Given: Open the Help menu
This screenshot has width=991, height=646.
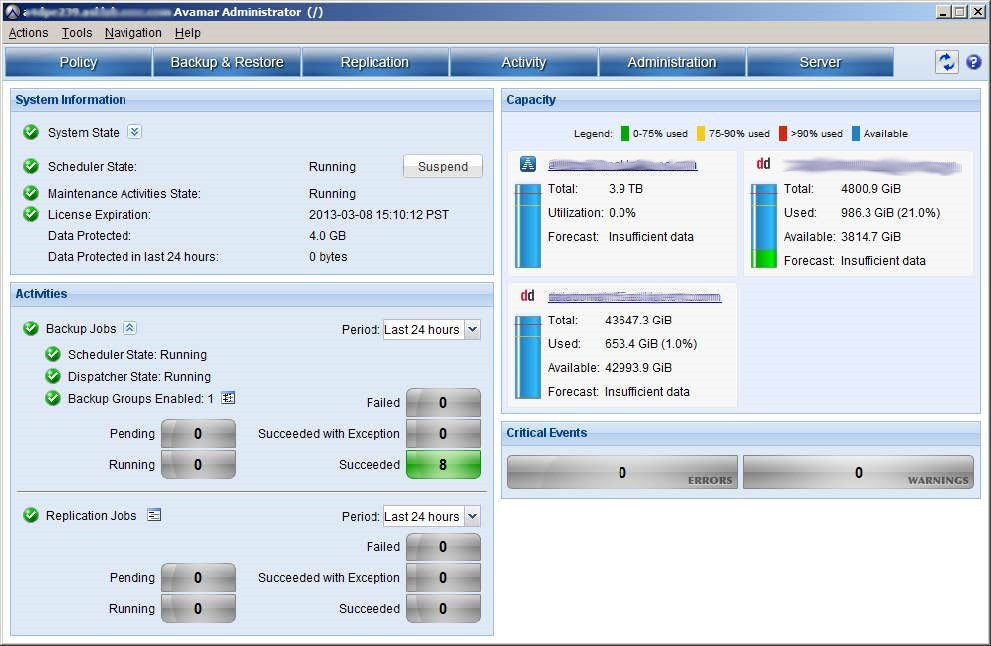Looking at the screenshot, I should (x=188, y=33).
